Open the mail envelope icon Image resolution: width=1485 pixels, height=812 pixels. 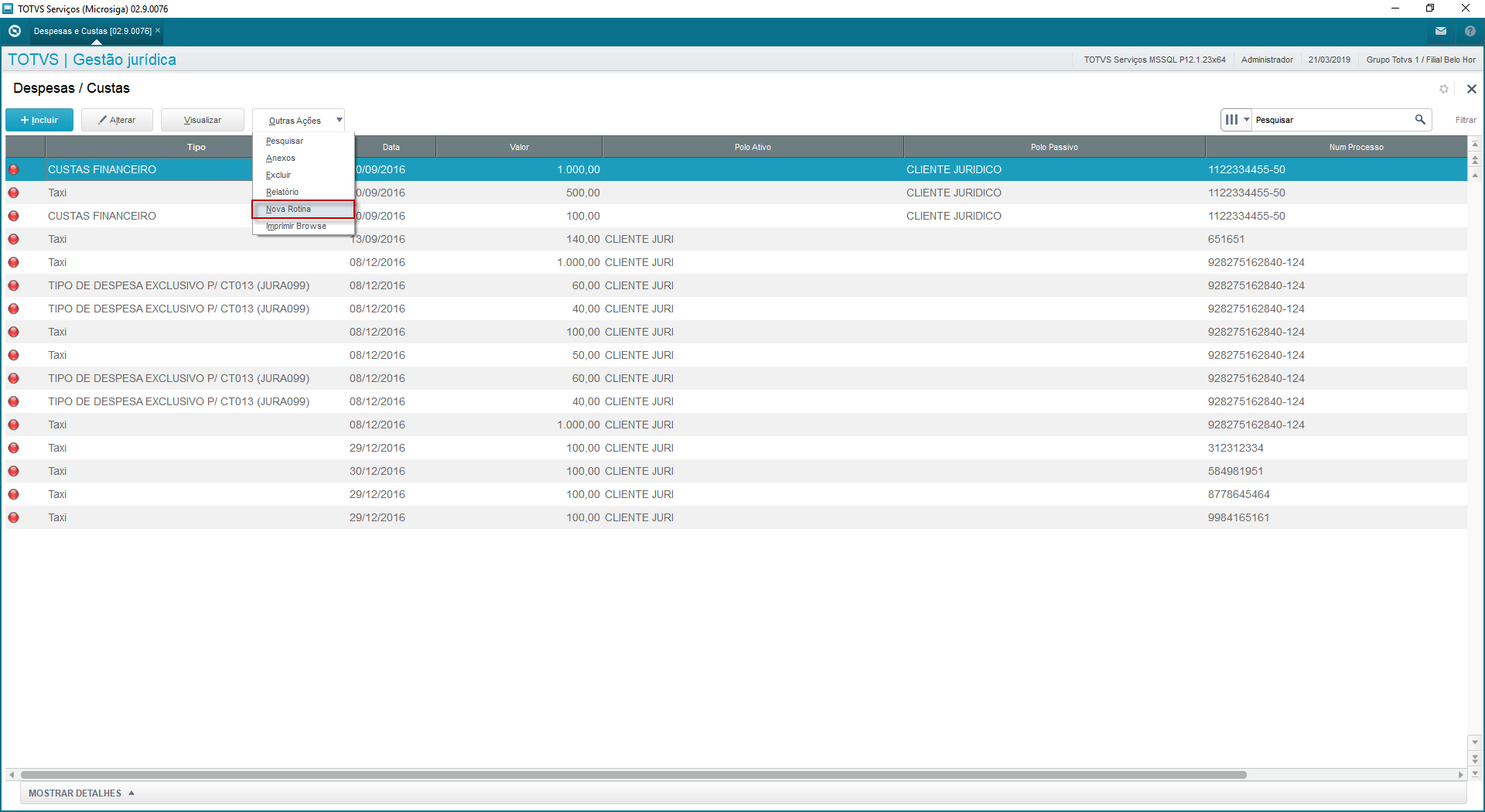point(1441,31)
